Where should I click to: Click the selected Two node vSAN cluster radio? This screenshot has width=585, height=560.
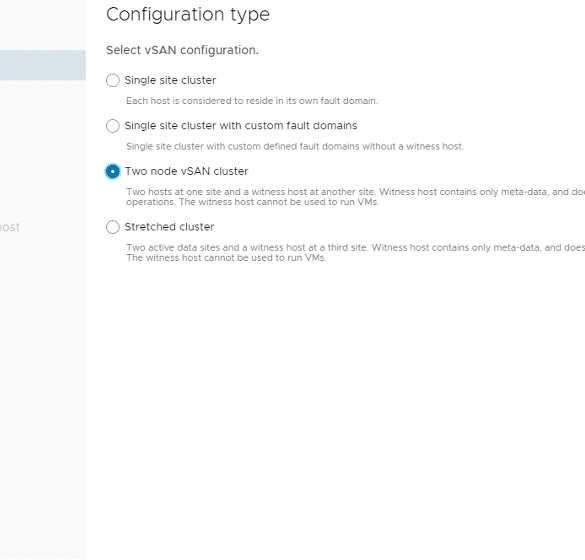pos(113,171)
